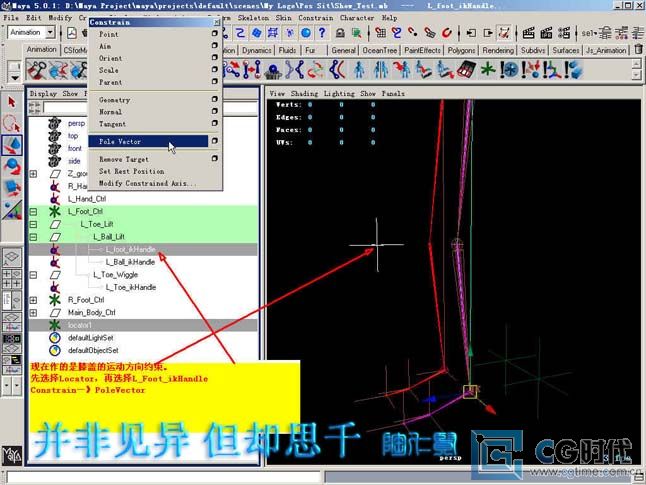The width and height of the screenshot is (646, 485).
Task: Open Point constraint option box
Action: (214, 33)
